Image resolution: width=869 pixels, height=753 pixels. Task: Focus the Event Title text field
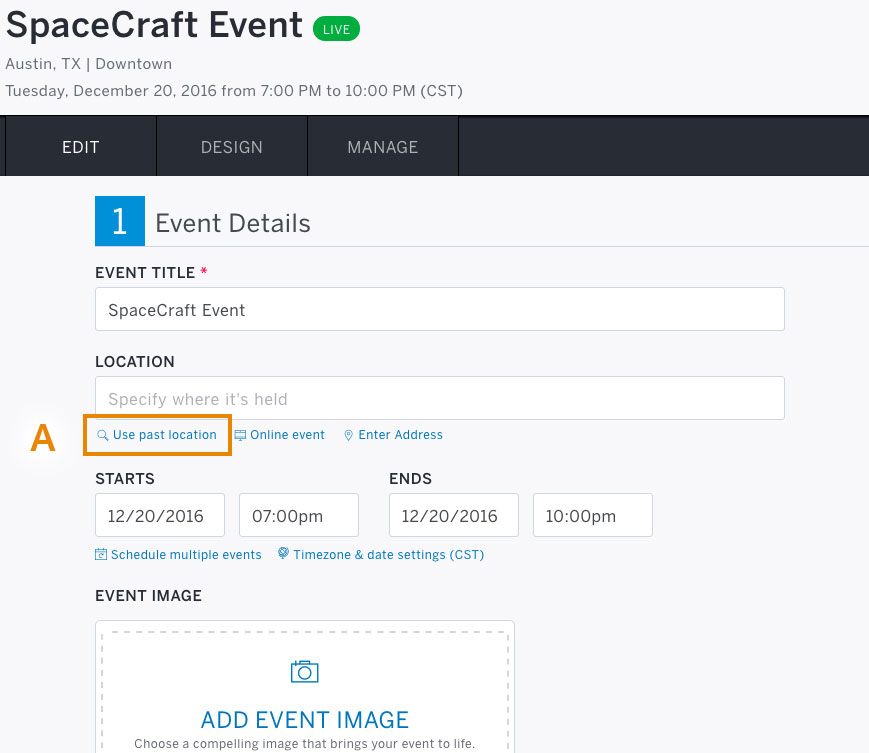439,309
